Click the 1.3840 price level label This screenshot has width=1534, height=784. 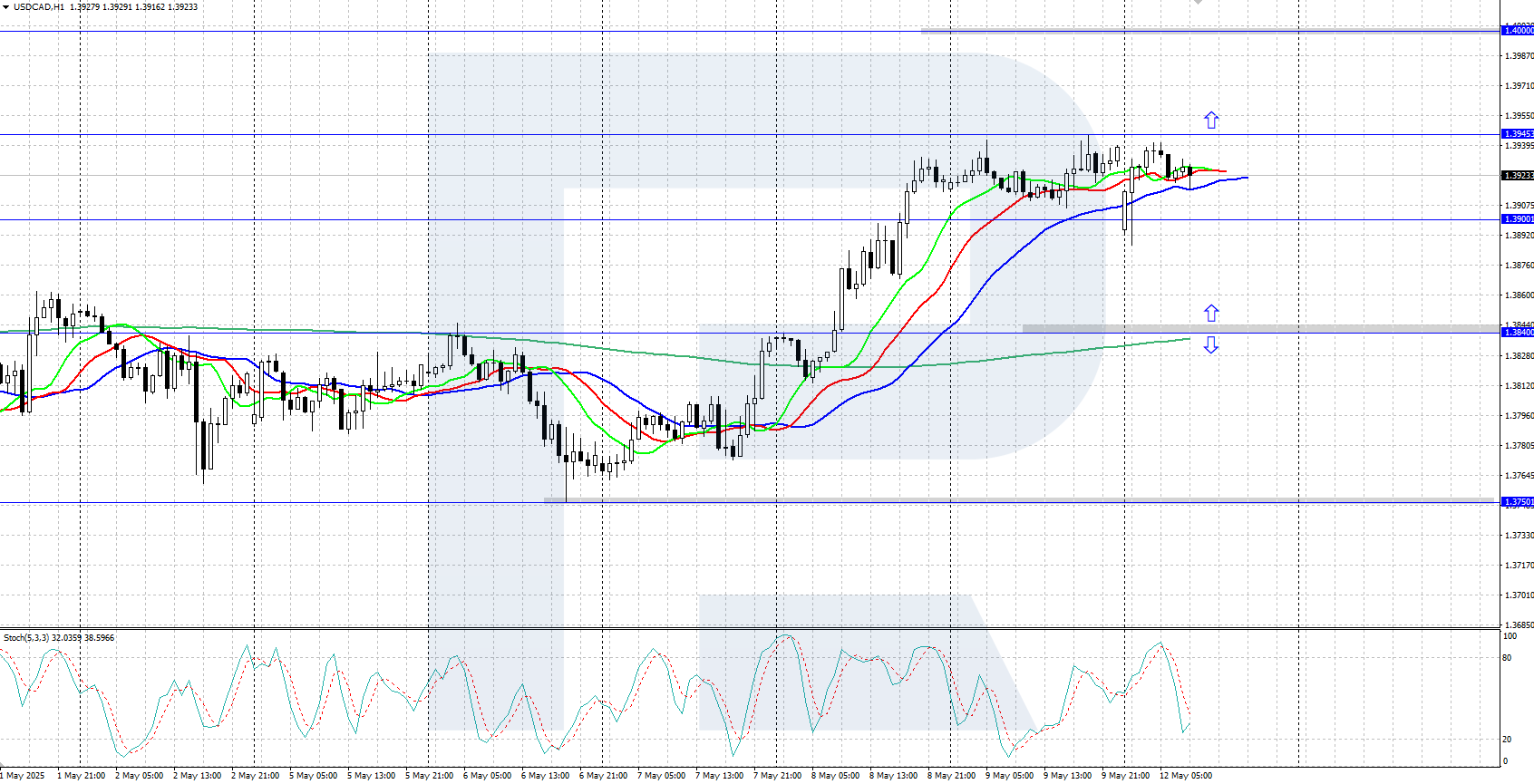(x=1519, y=333)
